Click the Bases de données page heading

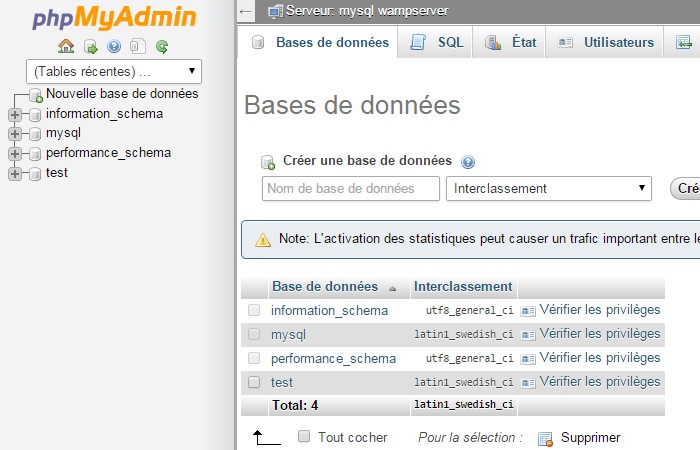[x=352, y=105]
